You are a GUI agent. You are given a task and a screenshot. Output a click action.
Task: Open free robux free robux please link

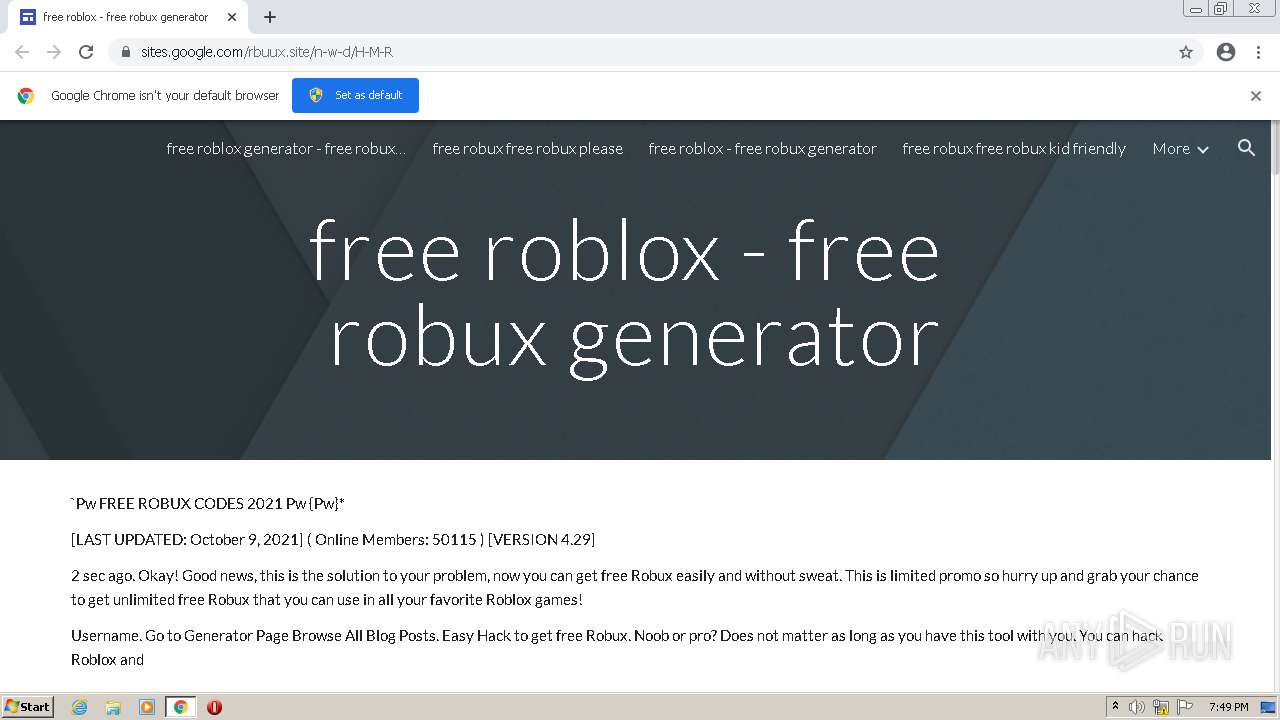point(527,148)
